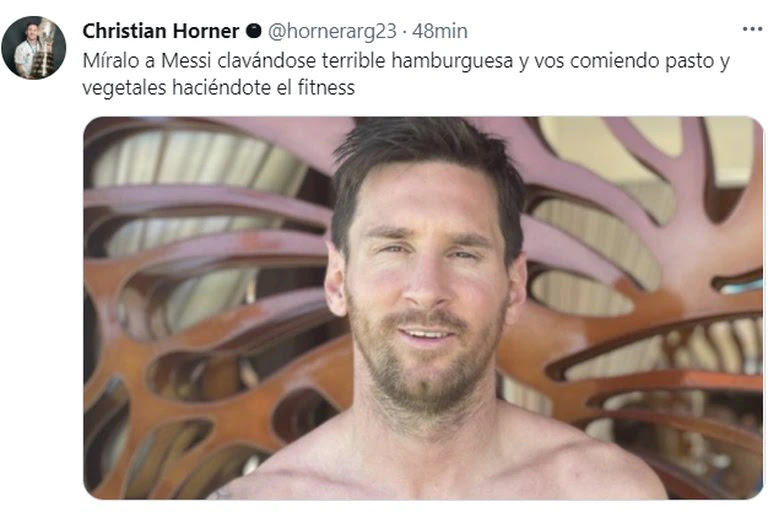This screenshot has width=768, height=512.
Task: Open Christian Horner's profile via display name
Action: tap(161, 31)
